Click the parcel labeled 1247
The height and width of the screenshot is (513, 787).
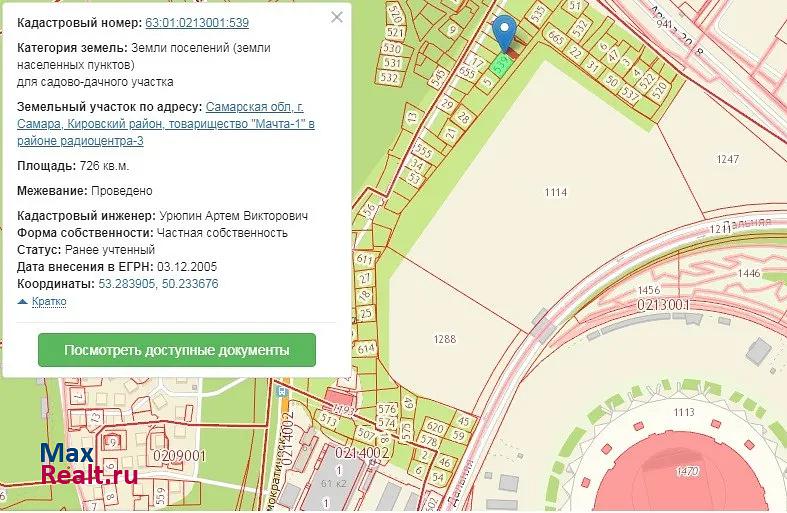tap(727, 160)
